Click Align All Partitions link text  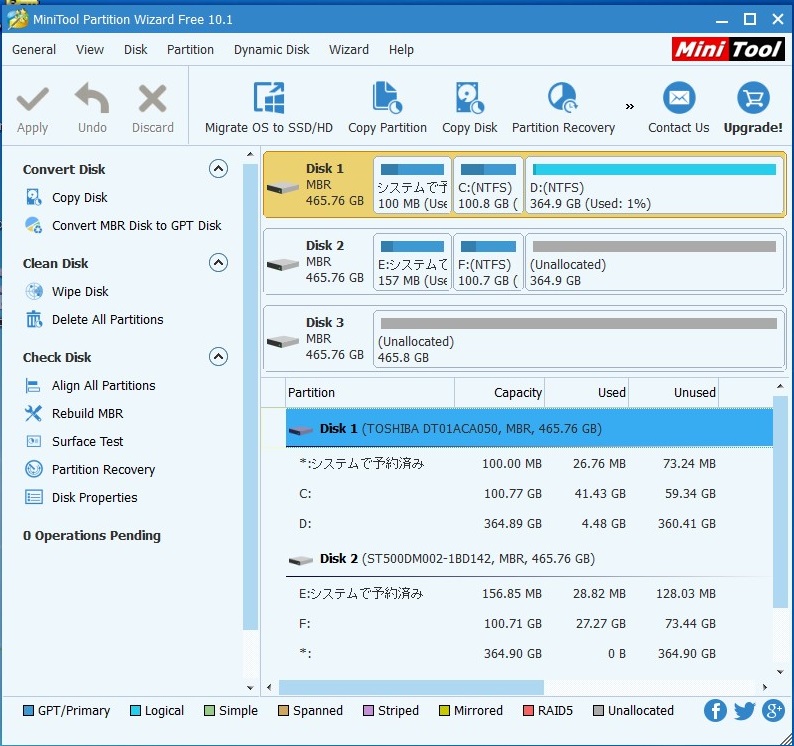point(103,386)
